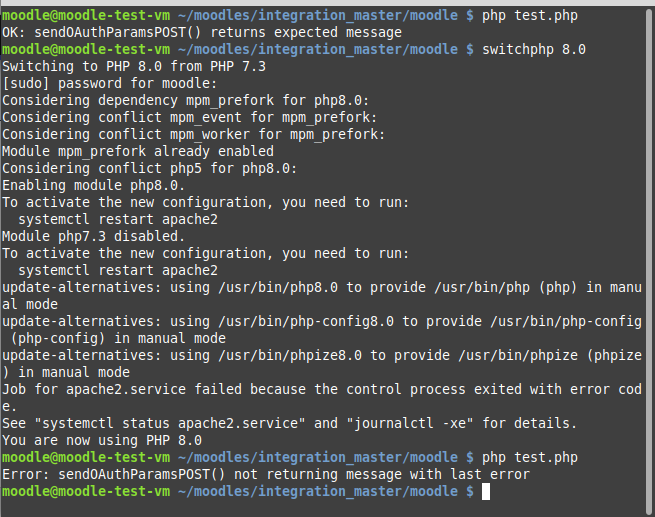Click the first 'php test.php' command
The height and width of the screenshot is (517, 655).
pyautogui.click(x=530, y=15)
